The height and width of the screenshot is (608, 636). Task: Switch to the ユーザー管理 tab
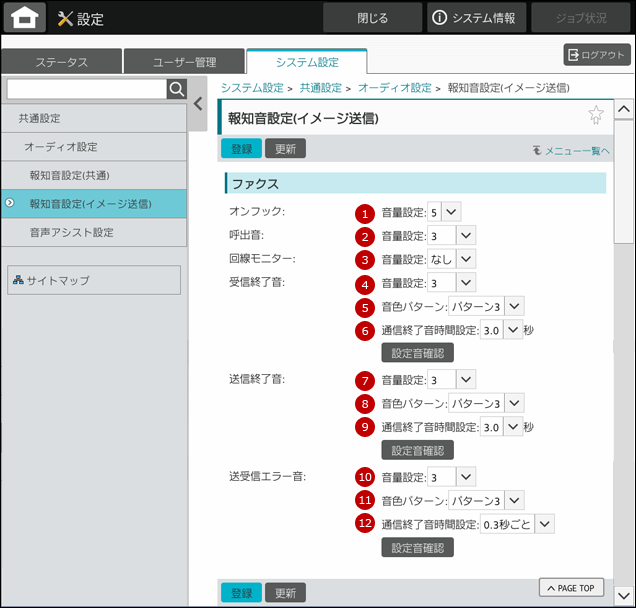tap(184, 62)
